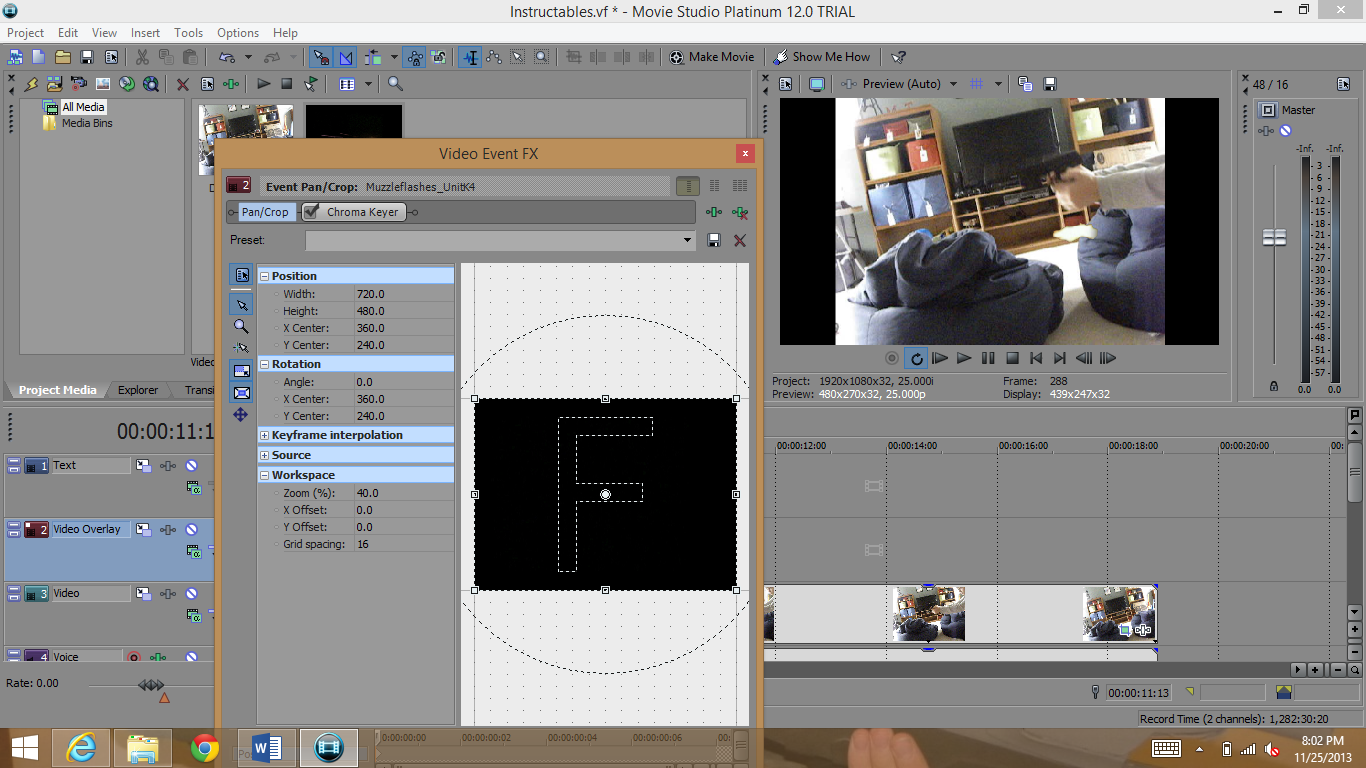Collapse the Rotation section

click(265, 364)
